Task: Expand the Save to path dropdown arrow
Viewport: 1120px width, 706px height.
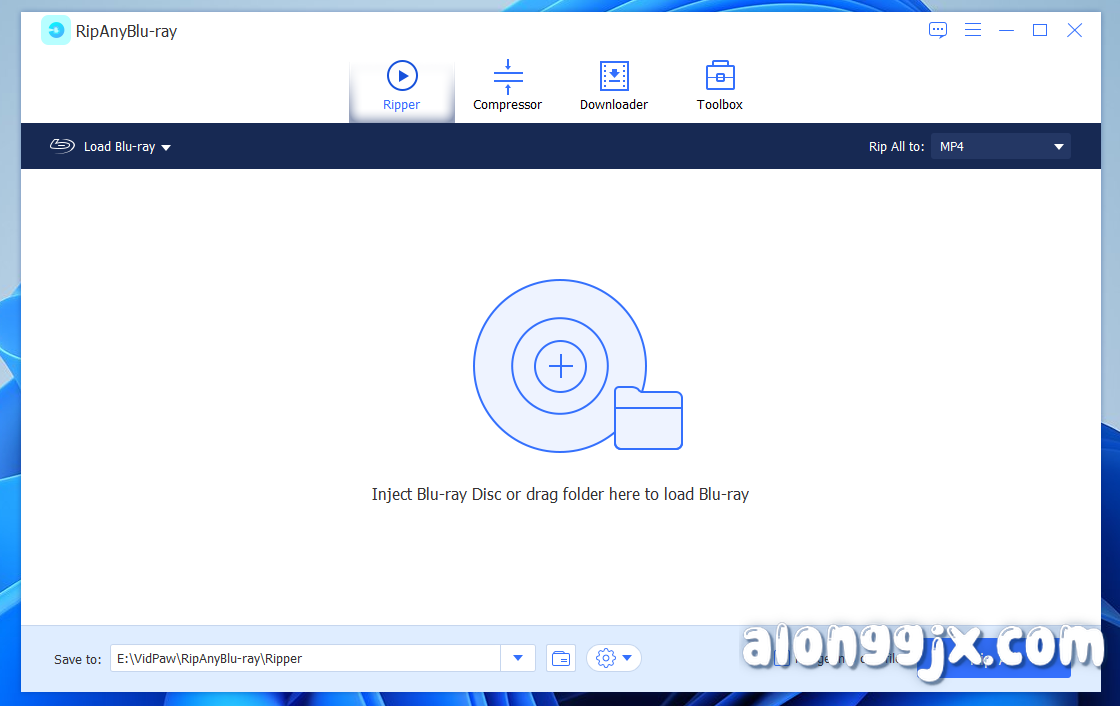Action: 518,658
